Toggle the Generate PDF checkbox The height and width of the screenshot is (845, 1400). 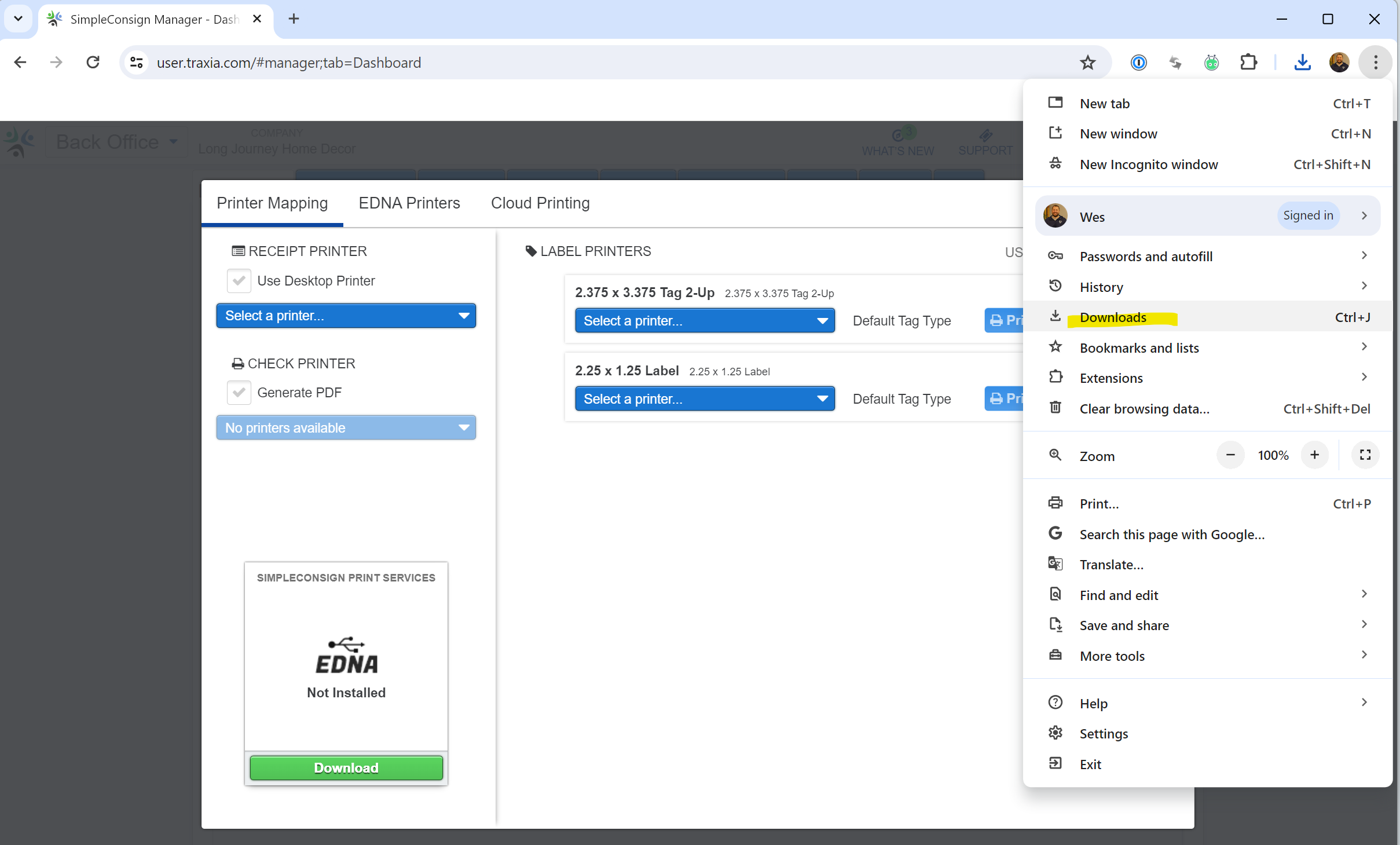[239, 393]
